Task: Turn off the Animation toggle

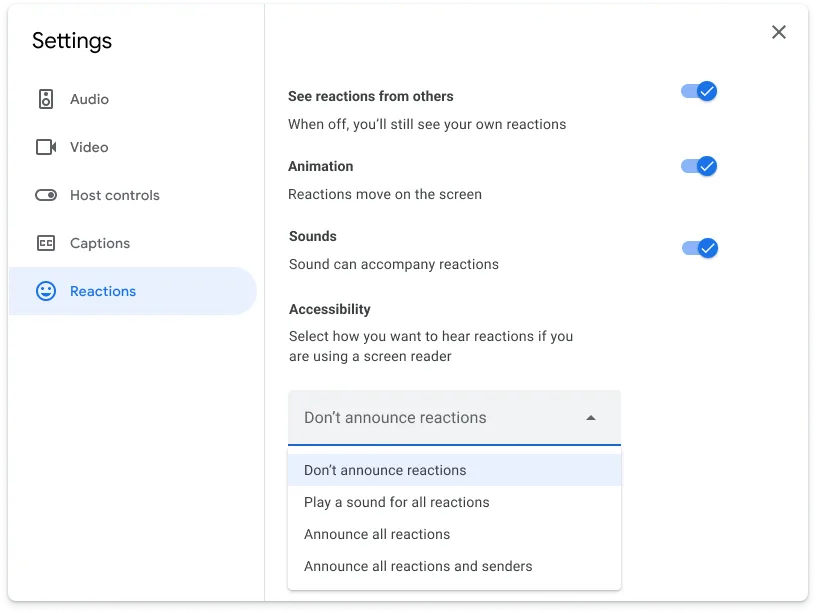Action: click(x=699, y=166)
